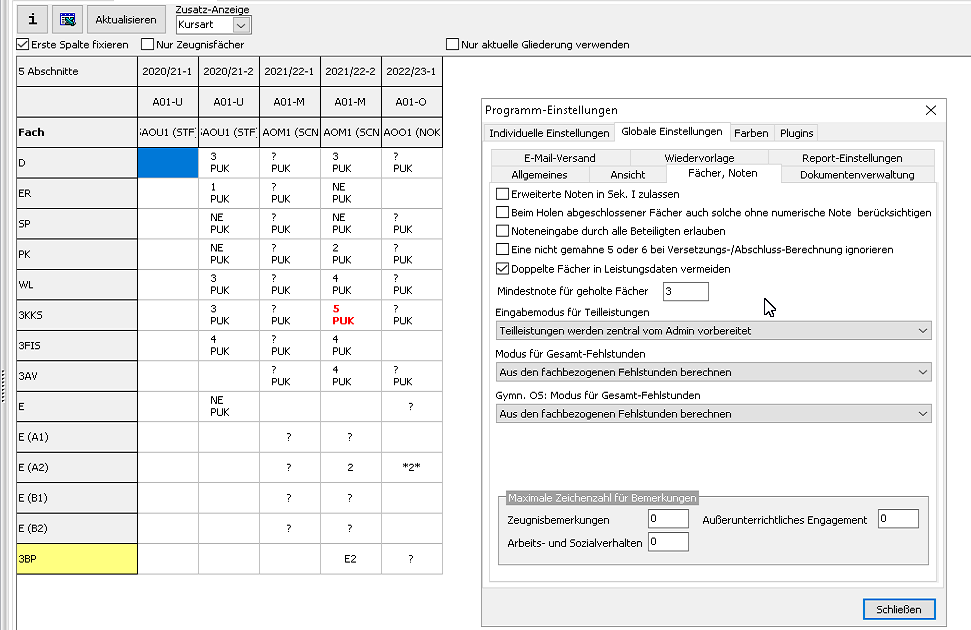Open the Plugins tab
This screenshot has height=630, width=971.
point(796,133)
